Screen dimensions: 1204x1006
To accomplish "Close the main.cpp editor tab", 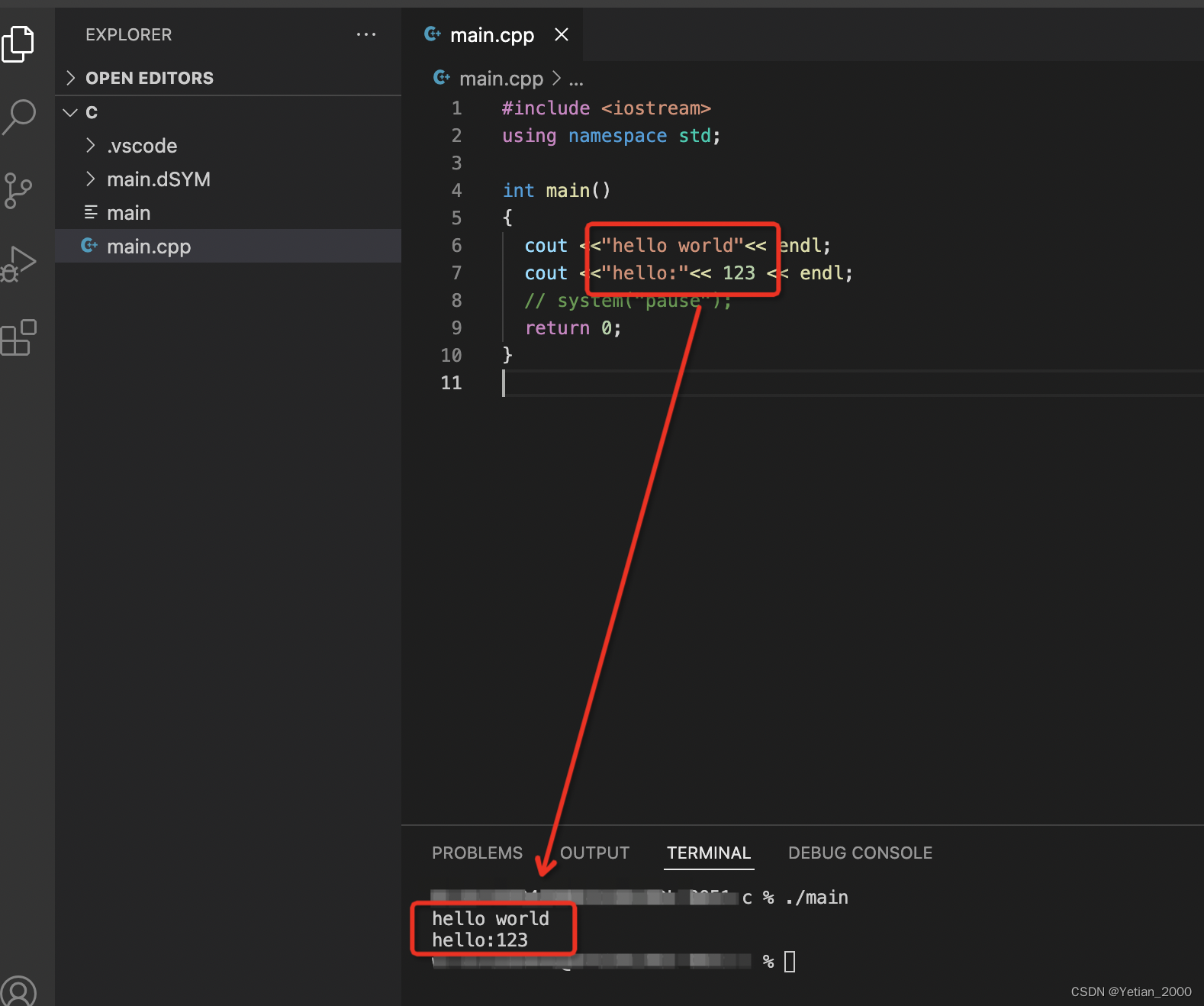I will coord(562,34).
